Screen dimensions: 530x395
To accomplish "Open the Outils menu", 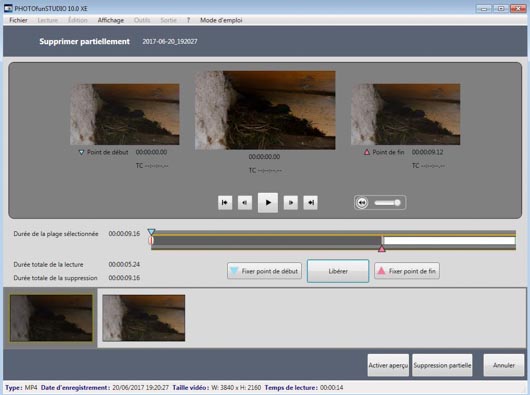I will click(142, 20).
